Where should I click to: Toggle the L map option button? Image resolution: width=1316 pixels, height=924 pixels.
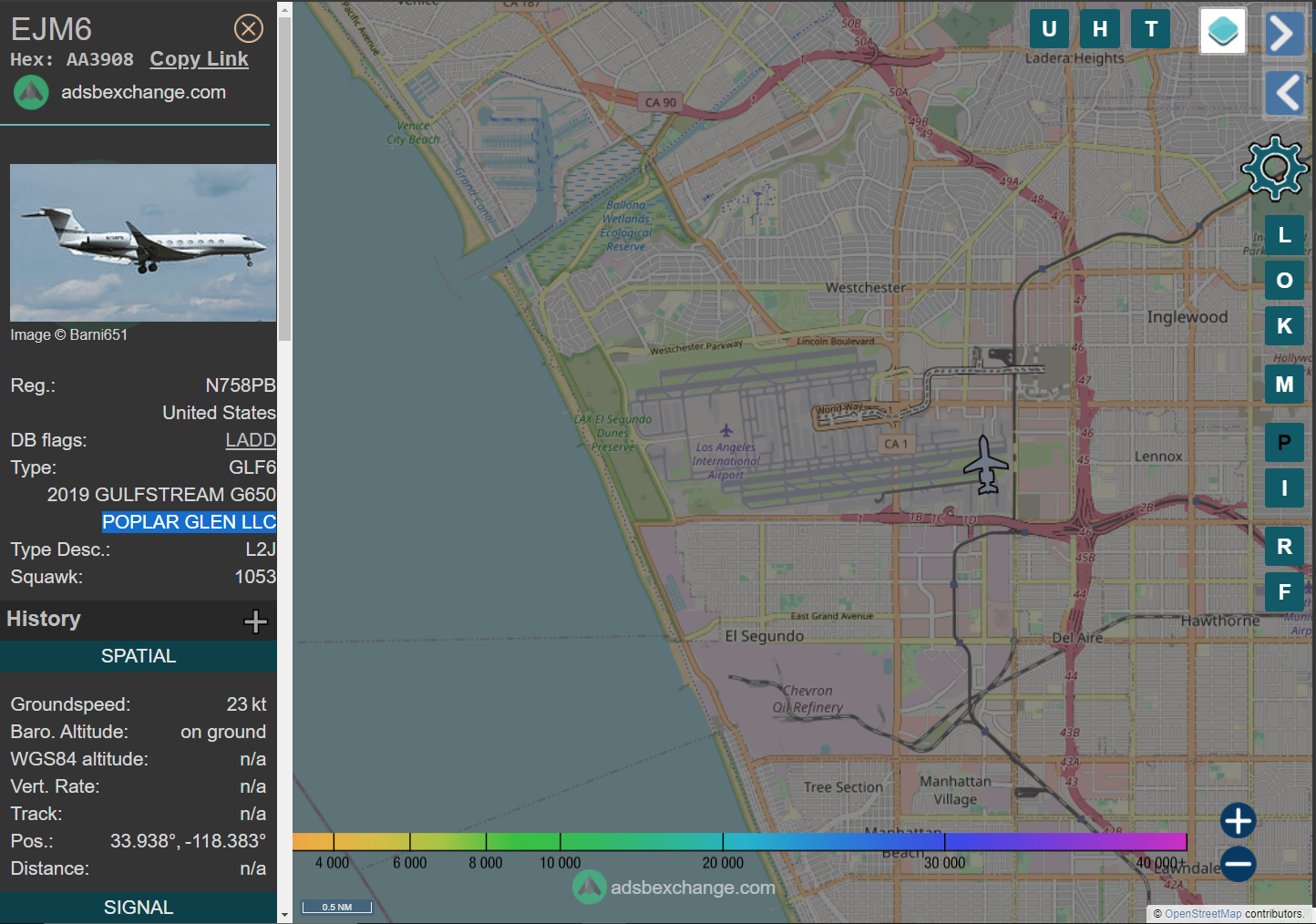(x=1284, y=235)
